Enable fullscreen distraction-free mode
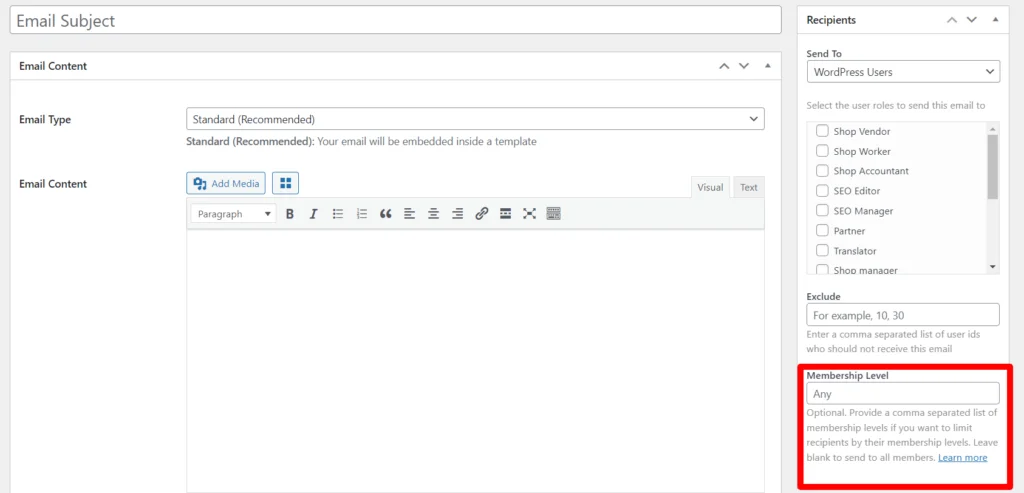 pos(530,214)
